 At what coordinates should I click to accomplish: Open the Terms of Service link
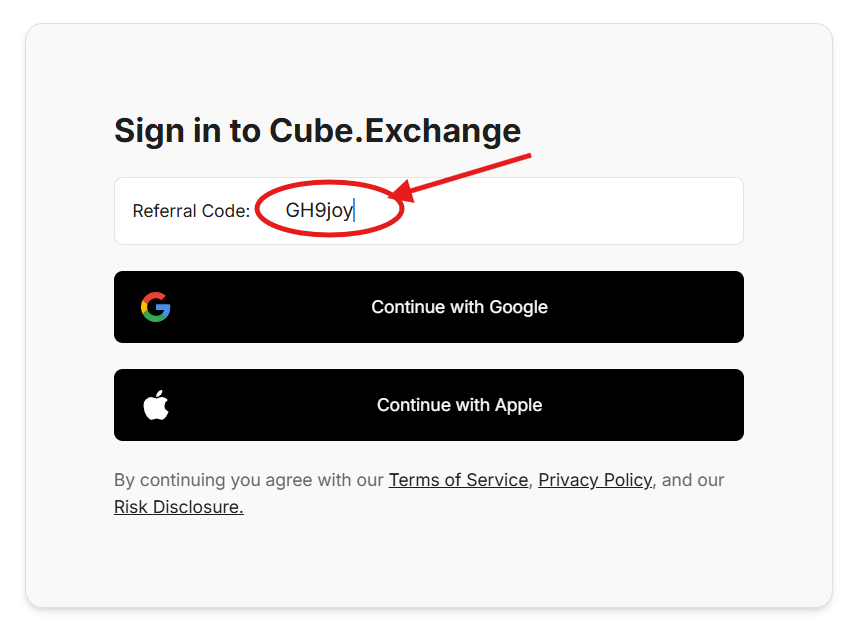458,480
